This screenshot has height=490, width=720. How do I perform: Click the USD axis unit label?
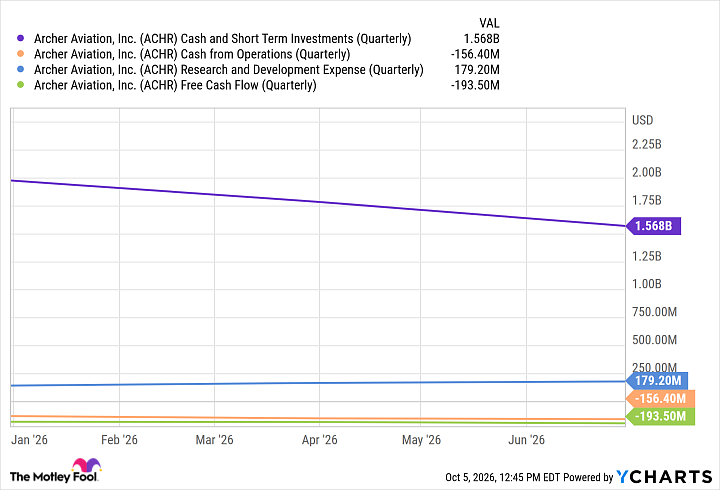click(x=642, y=120)
